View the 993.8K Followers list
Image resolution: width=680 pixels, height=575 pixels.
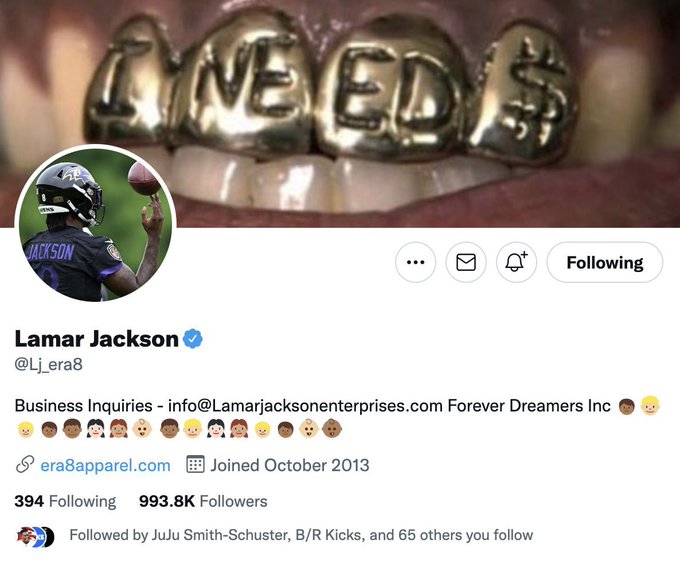[203, 501]
